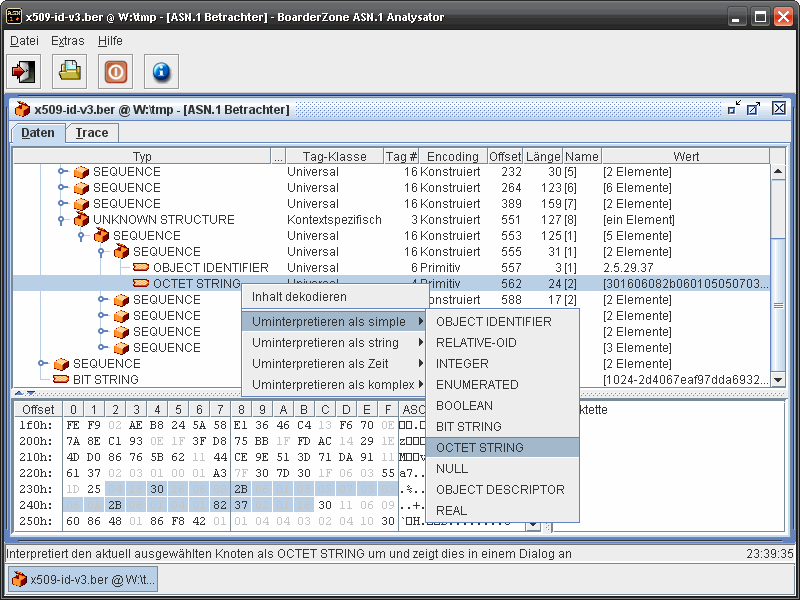Click the internal frame minimize icon
The width and height of the screenshot is (800, 600).
click(734, 108)
